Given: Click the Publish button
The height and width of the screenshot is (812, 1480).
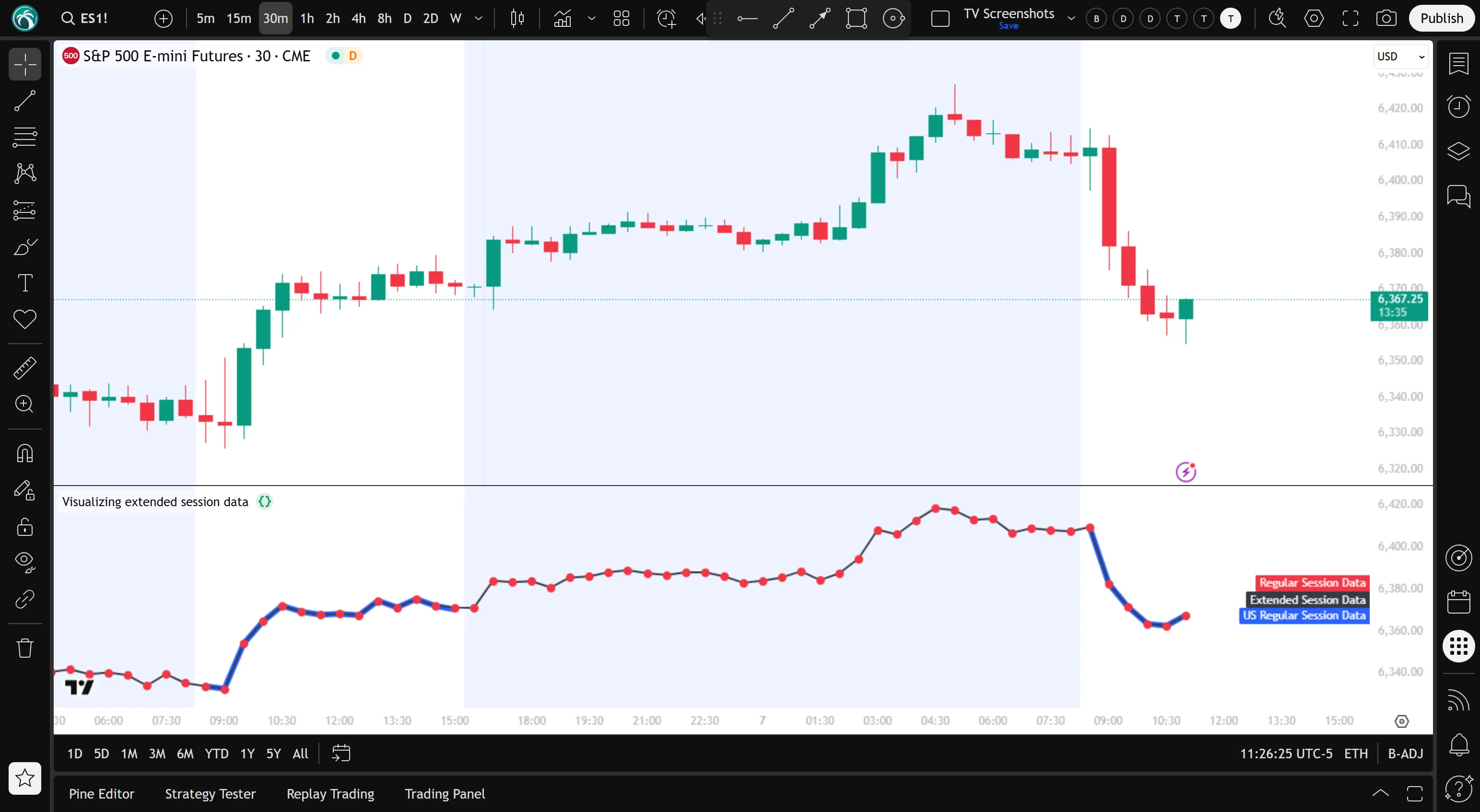Looking at the screenshot, I should tap(1441, 18).
